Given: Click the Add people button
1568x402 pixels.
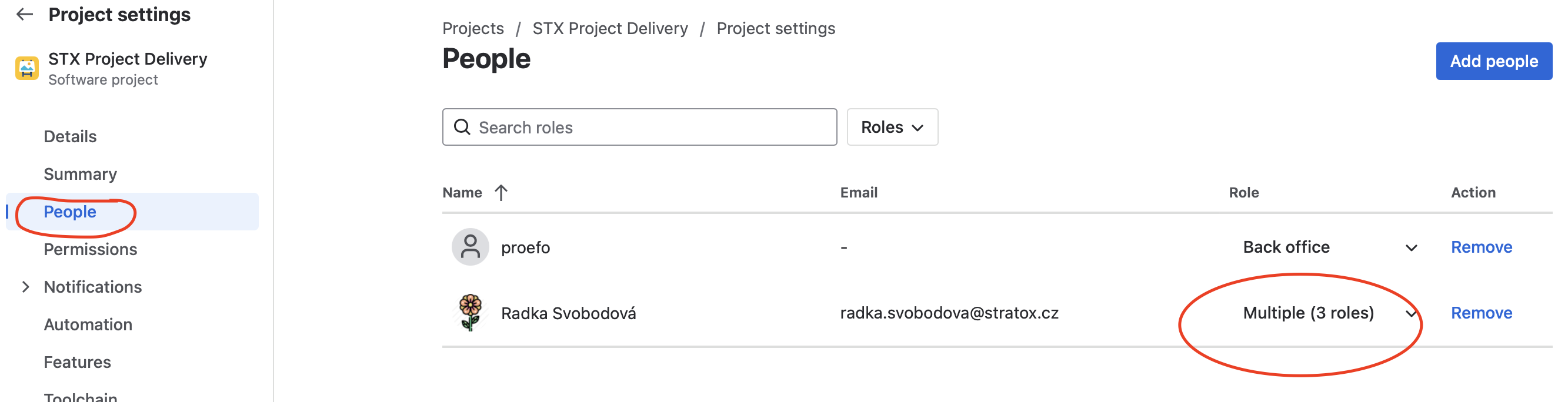Looking at the screenshot, I should [x=1494, y=61].
